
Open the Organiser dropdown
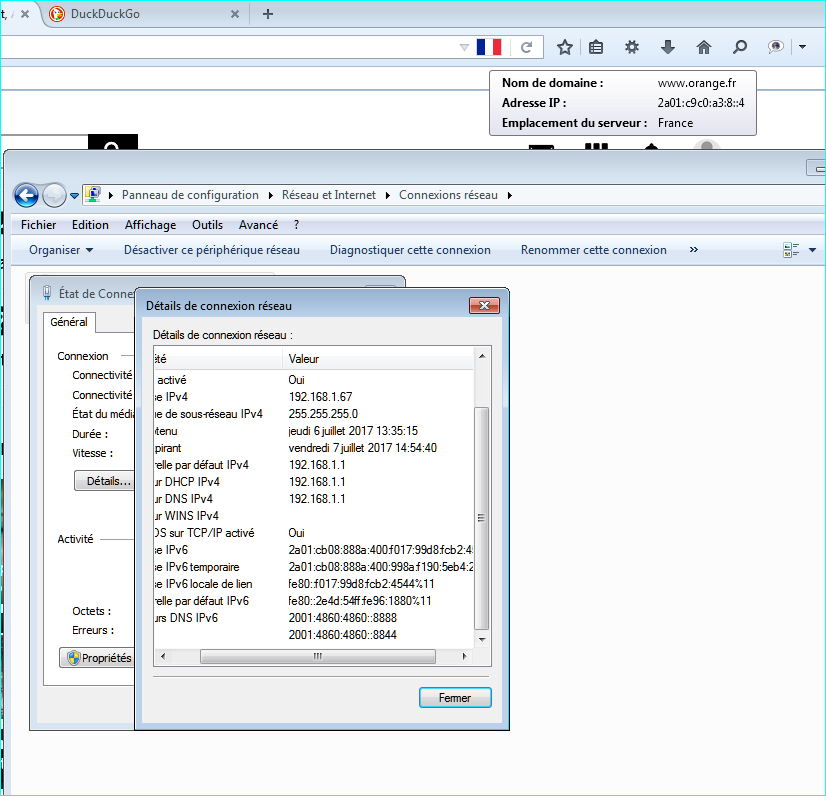coord(60,249)
